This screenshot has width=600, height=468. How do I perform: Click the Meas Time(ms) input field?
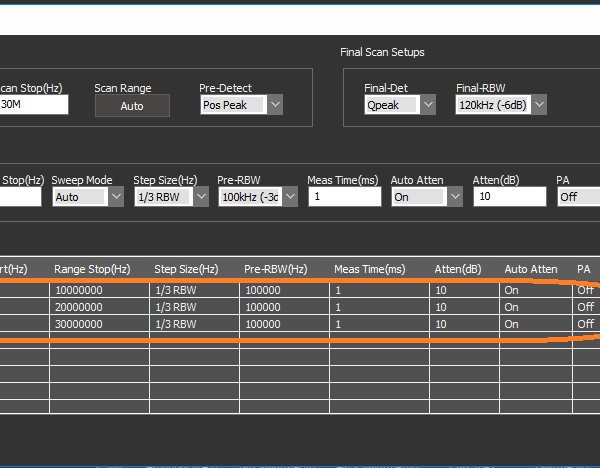[344, 197]
